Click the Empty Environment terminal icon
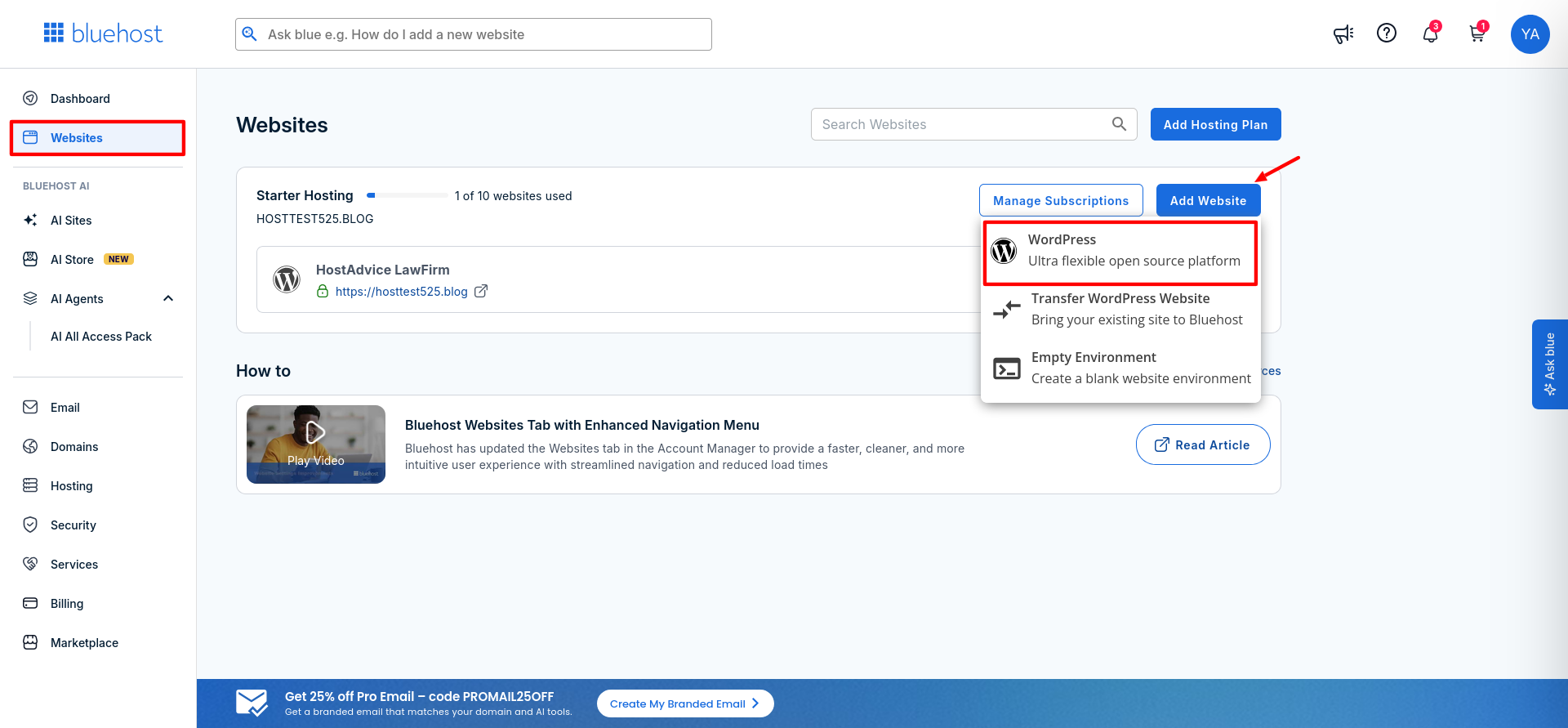 pyautogui.click(x=1007, y=368)
